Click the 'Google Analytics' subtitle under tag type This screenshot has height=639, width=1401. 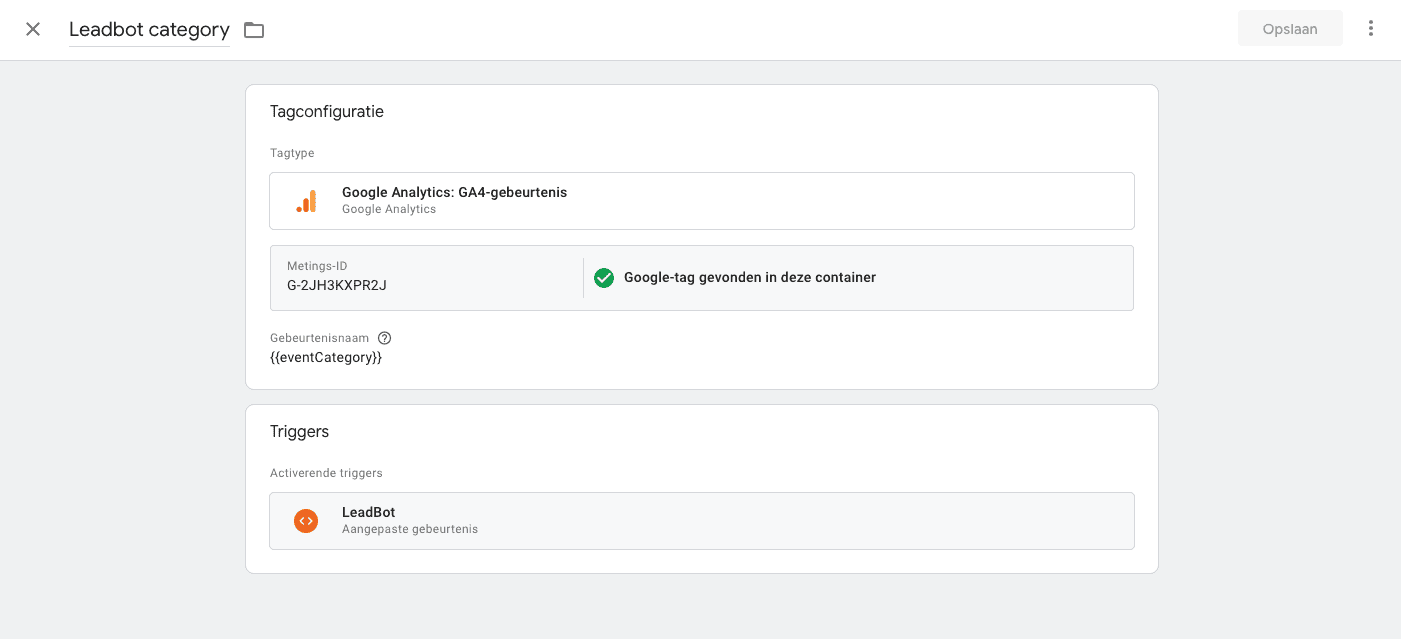(x=389, y=209)
